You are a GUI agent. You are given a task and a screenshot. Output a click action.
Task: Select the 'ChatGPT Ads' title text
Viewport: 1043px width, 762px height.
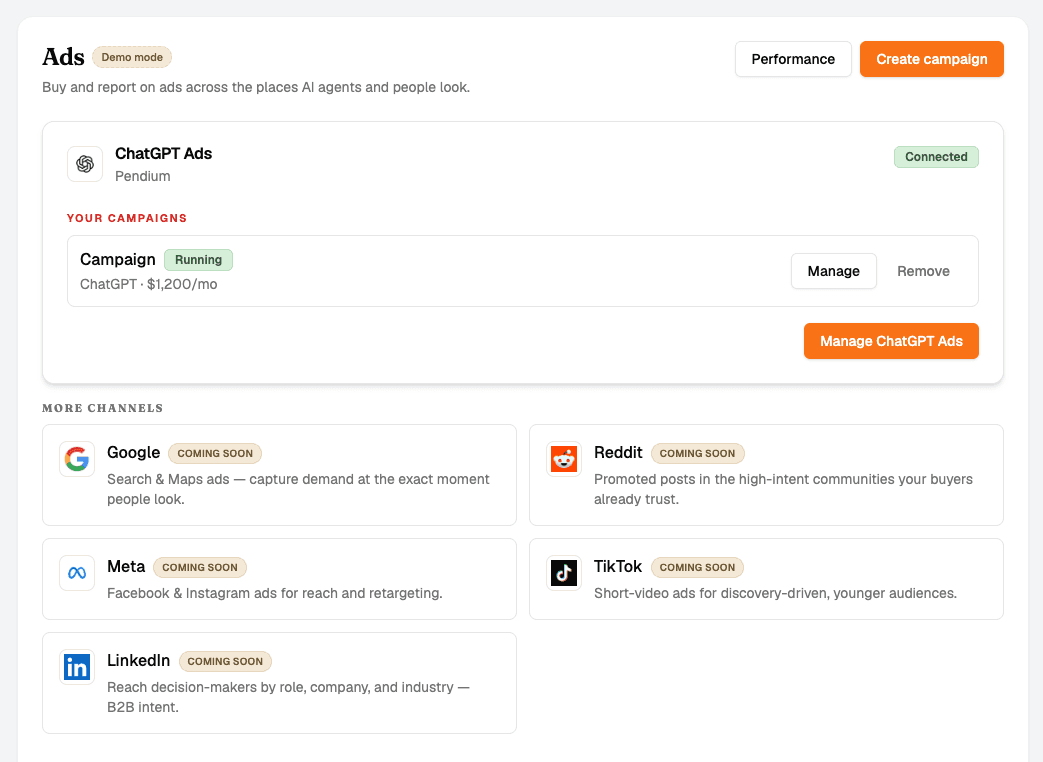[x=164, y=154]
